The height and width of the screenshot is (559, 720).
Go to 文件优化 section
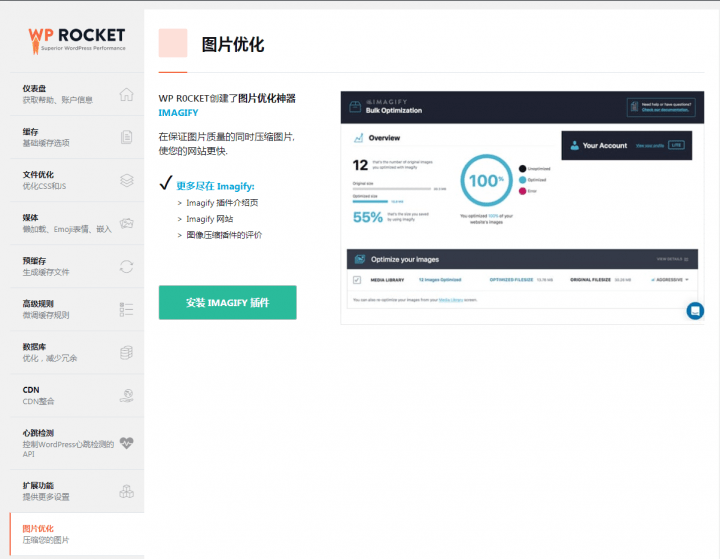click(x=77, y=180)
